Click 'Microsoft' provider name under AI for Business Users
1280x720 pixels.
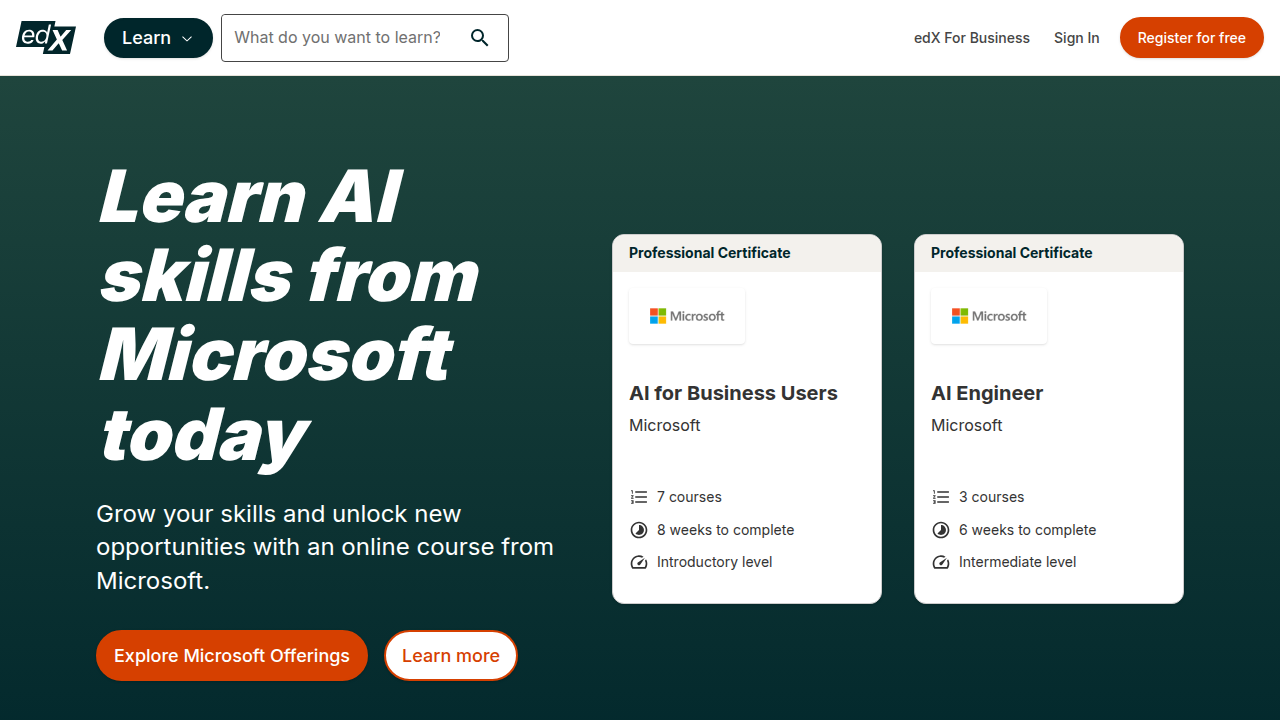[665, 425]
